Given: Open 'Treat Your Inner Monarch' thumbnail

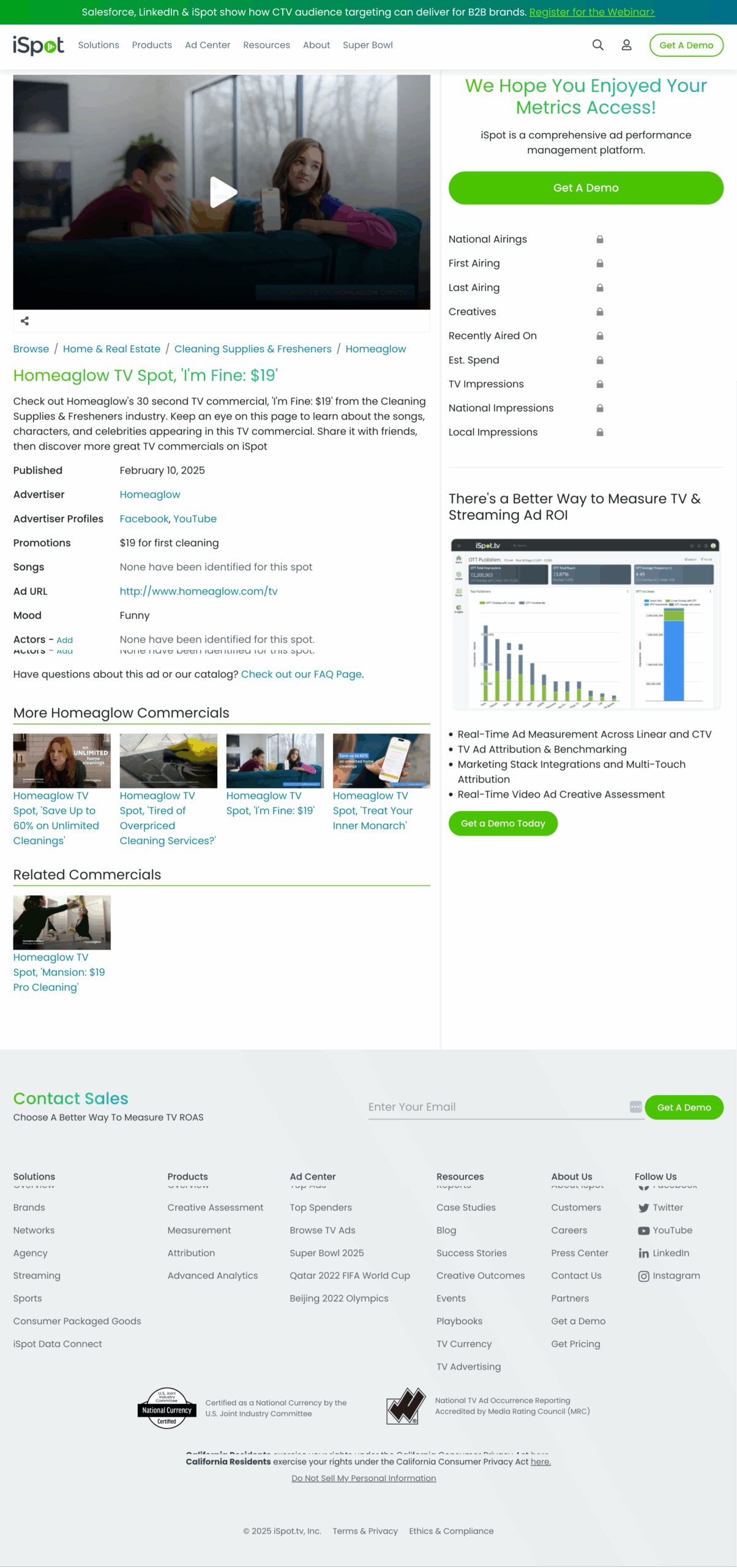Looking at the screenshot, I should pyautogui.click(x=381, y=761).
